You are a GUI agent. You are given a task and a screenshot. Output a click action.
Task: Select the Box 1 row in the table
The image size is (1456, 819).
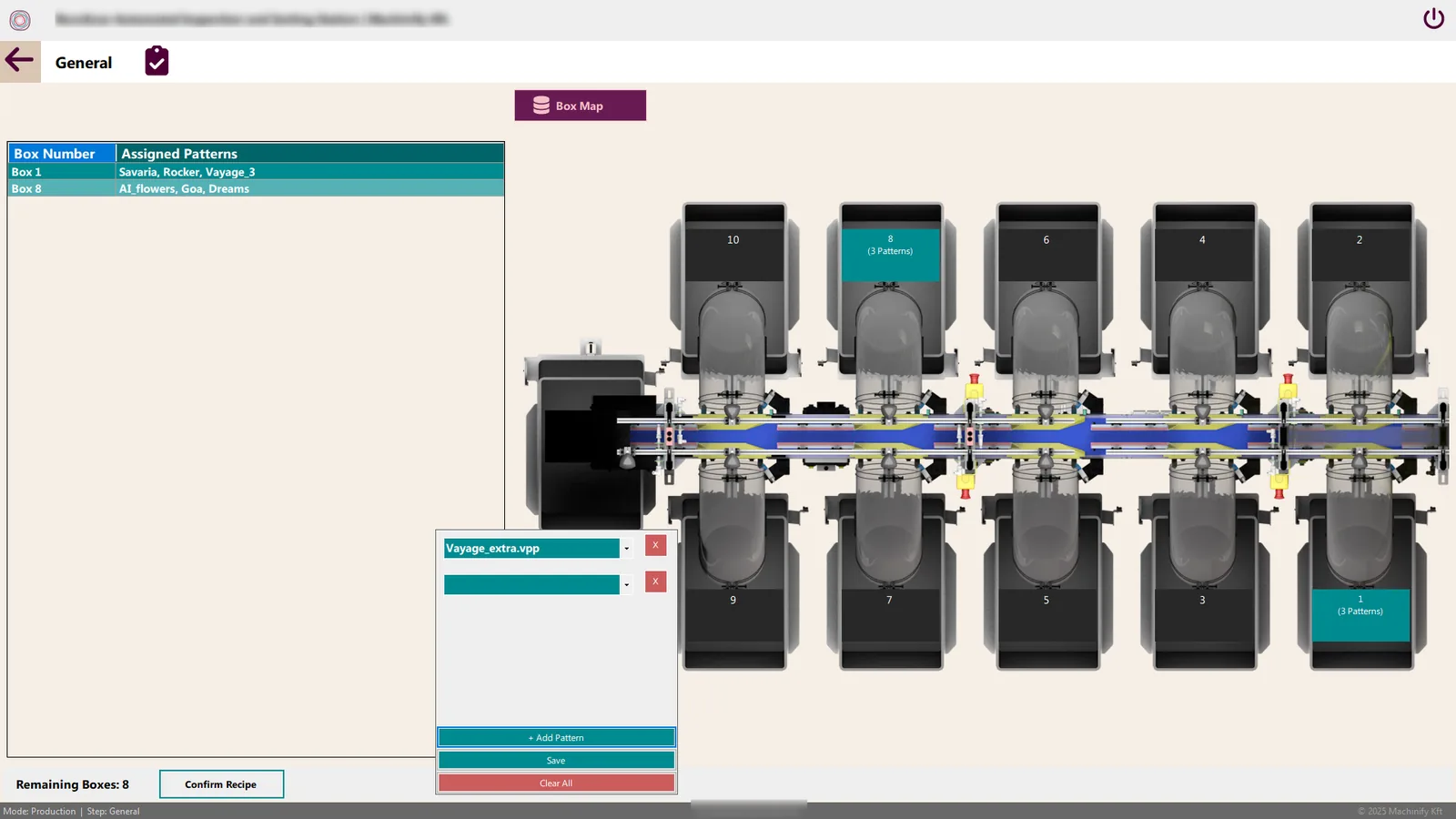click(x=256, y=172)
